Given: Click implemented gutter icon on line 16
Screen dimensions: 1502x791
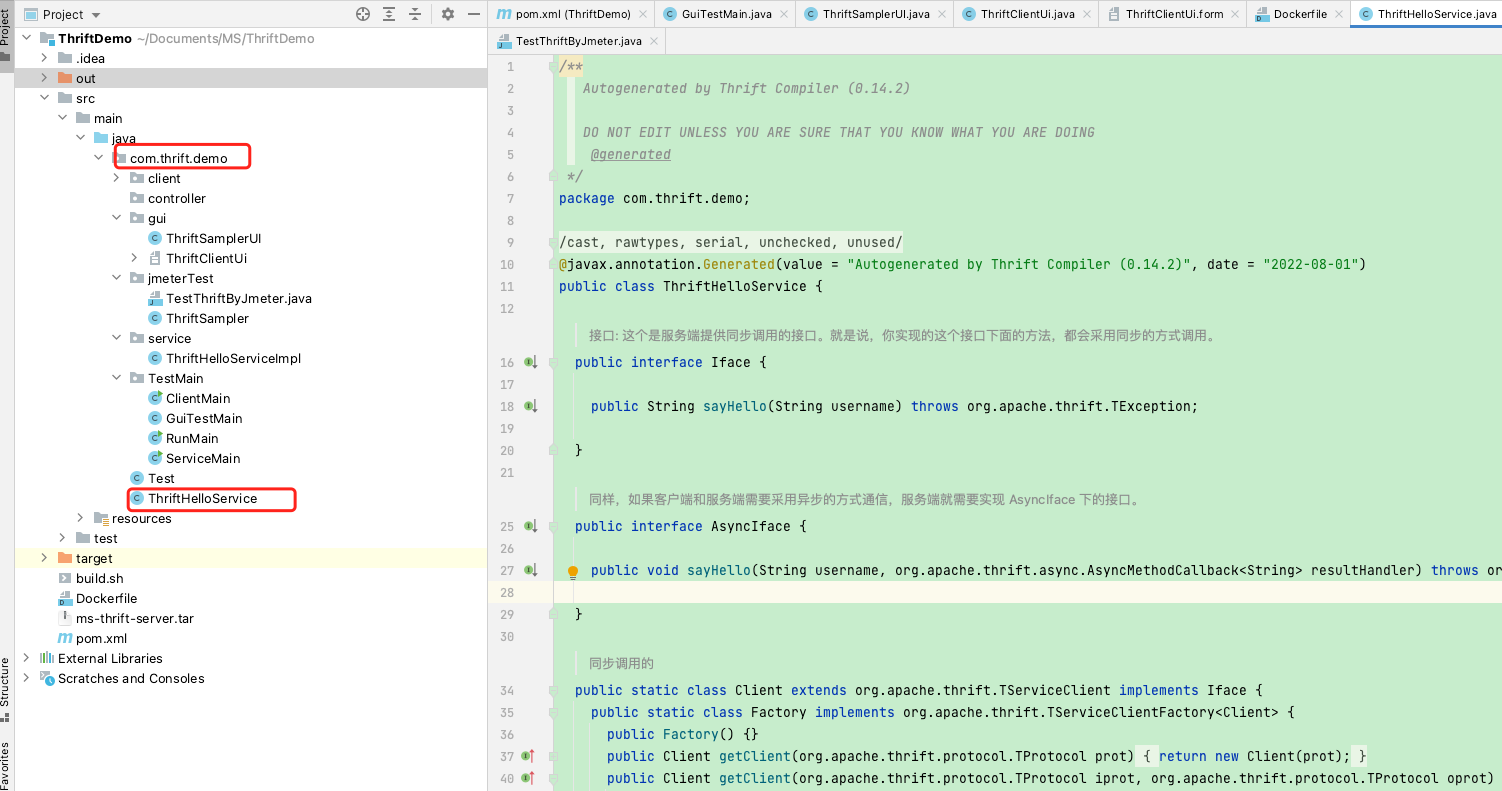Looking at the screenshot, I should tap(530, 362).
